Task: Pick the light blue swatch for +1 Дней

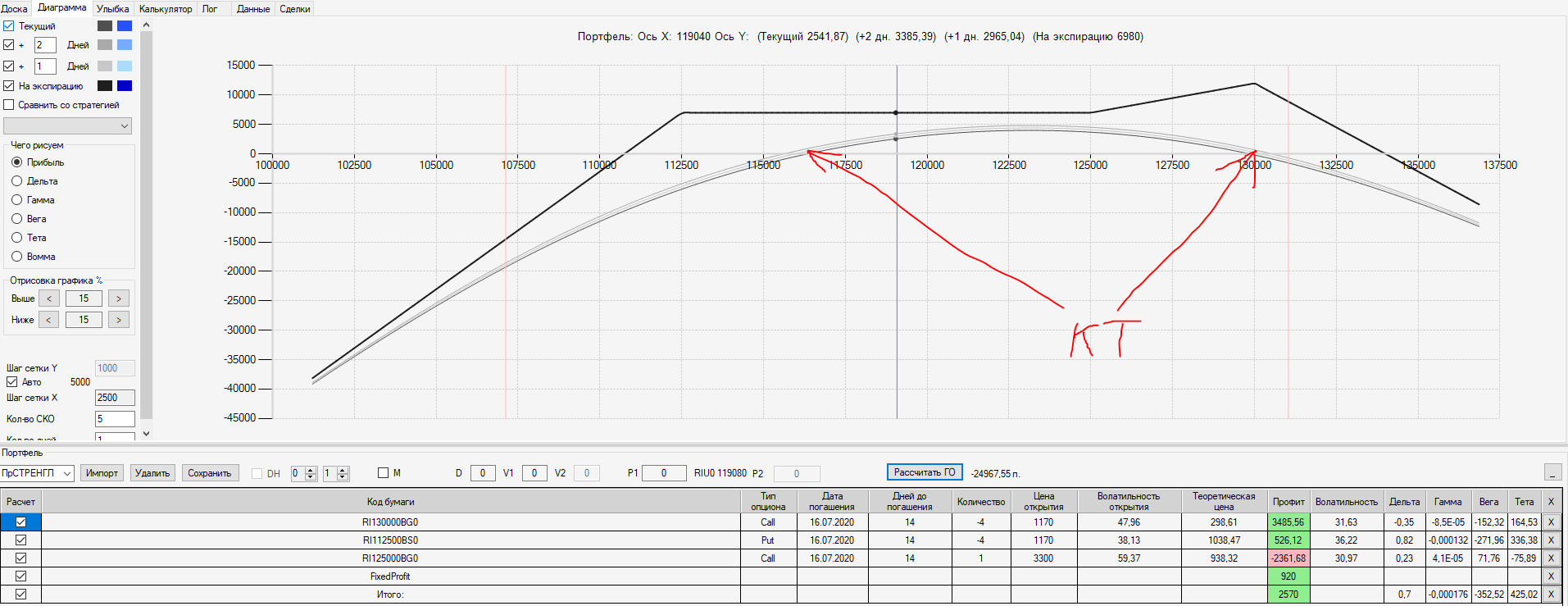Action: pos(125,66)
